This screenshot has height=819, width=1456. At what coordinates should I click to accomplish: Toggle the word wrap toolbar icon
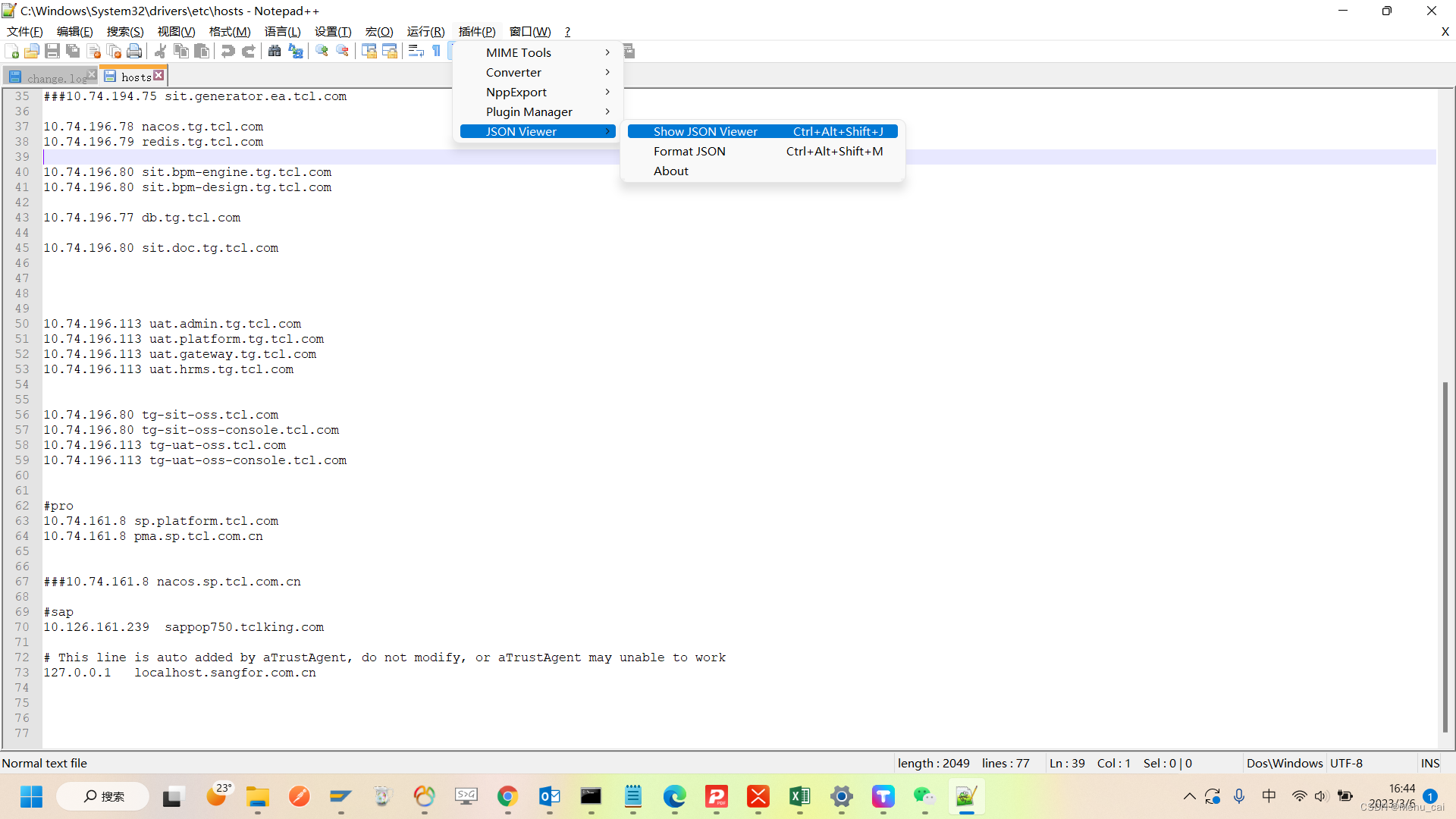click(416, 52)
